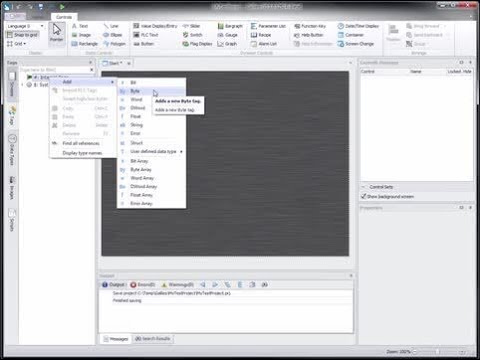Add an Alarm List control

coord(264,44)
